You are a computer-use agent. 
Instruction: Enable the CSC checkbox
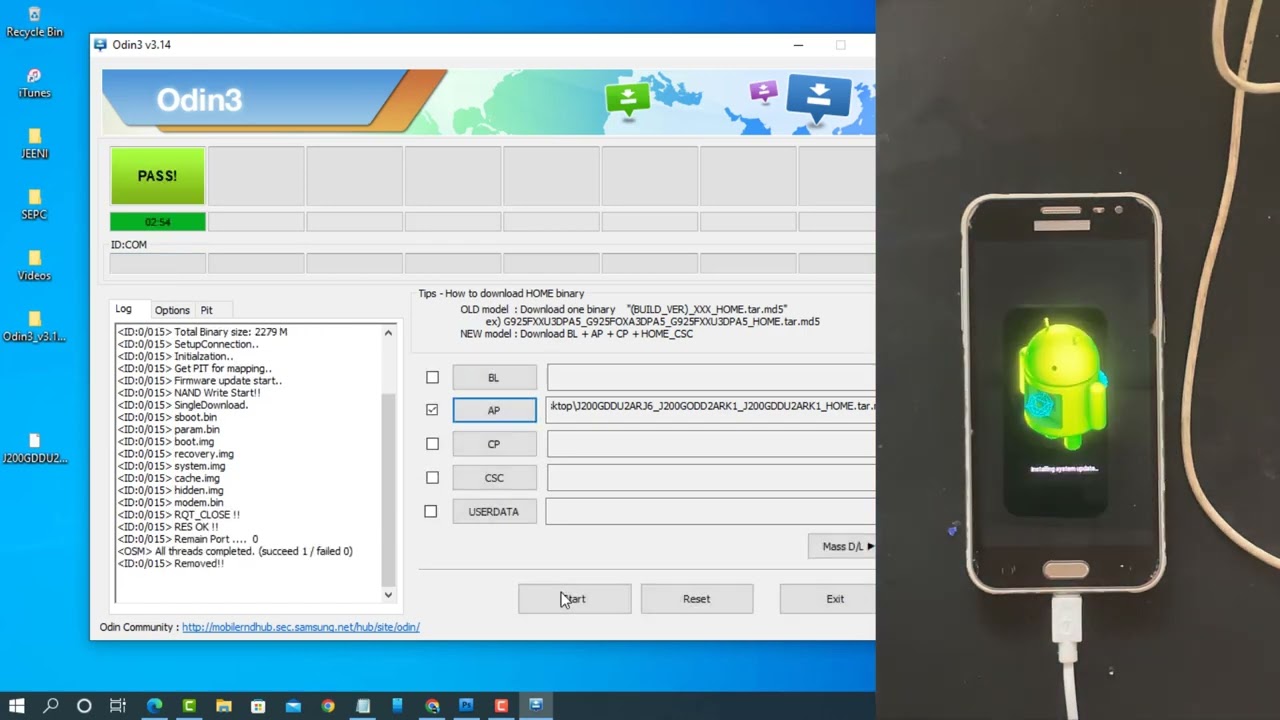pyautogui.click(x=432, y=478)
